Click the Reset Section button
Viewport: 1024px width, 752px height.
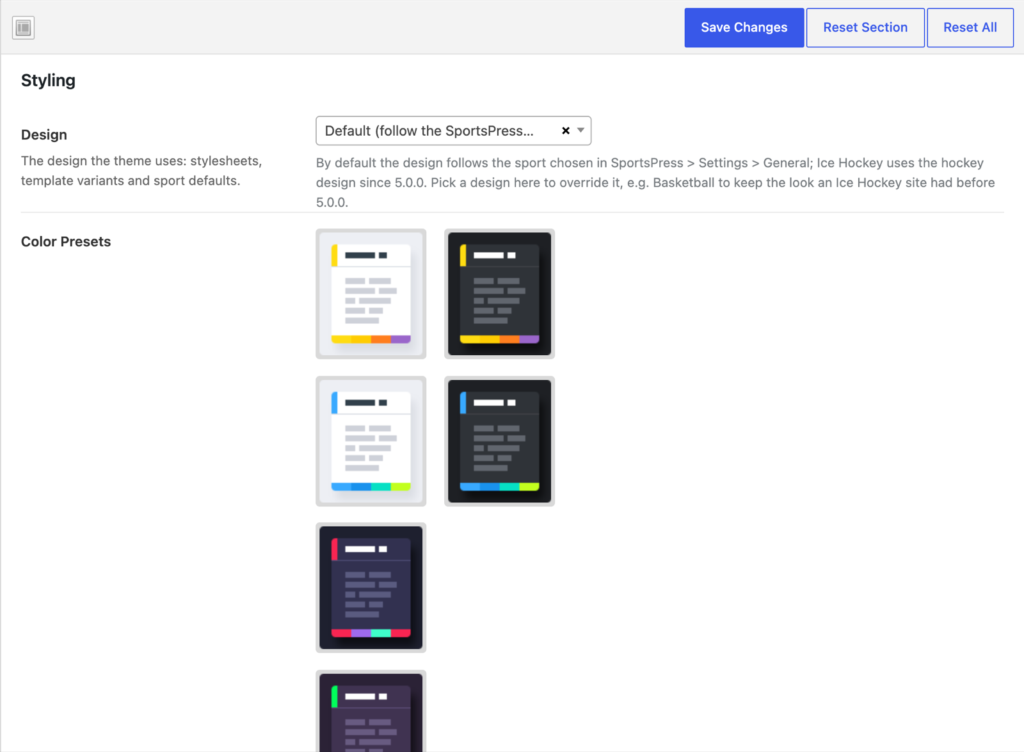865,27
